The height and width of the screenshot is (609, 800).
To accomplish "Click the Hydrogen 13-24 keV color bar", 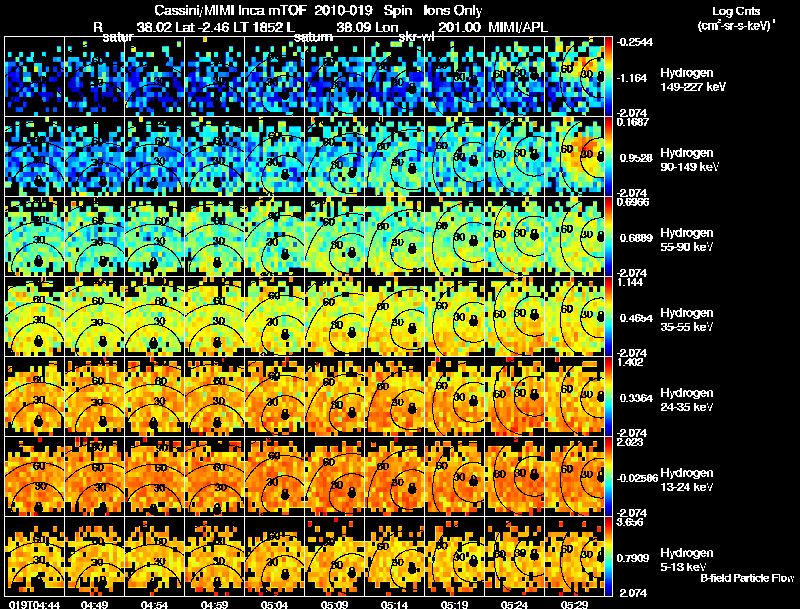I will [x=609, y=477].
